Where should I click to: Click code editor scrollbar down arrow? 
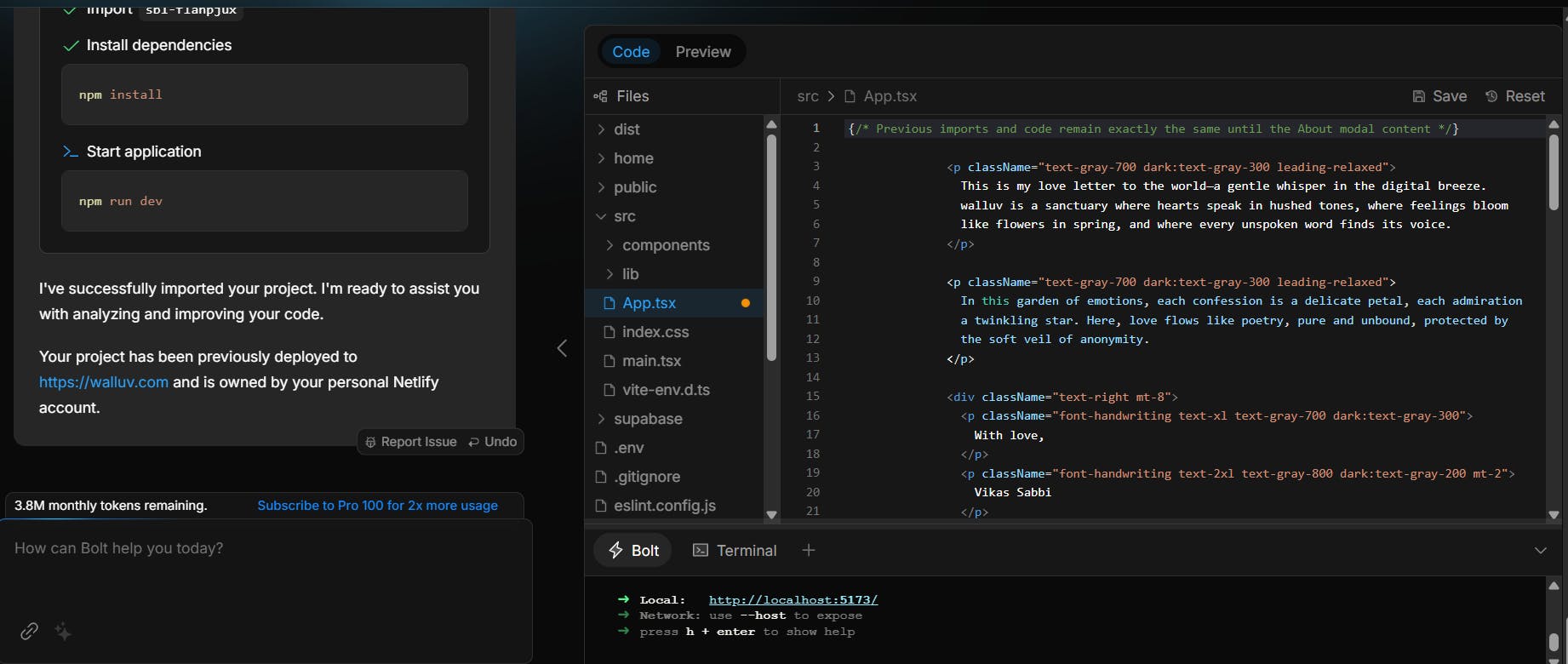pyautogui.click(x=1554, y=514)
